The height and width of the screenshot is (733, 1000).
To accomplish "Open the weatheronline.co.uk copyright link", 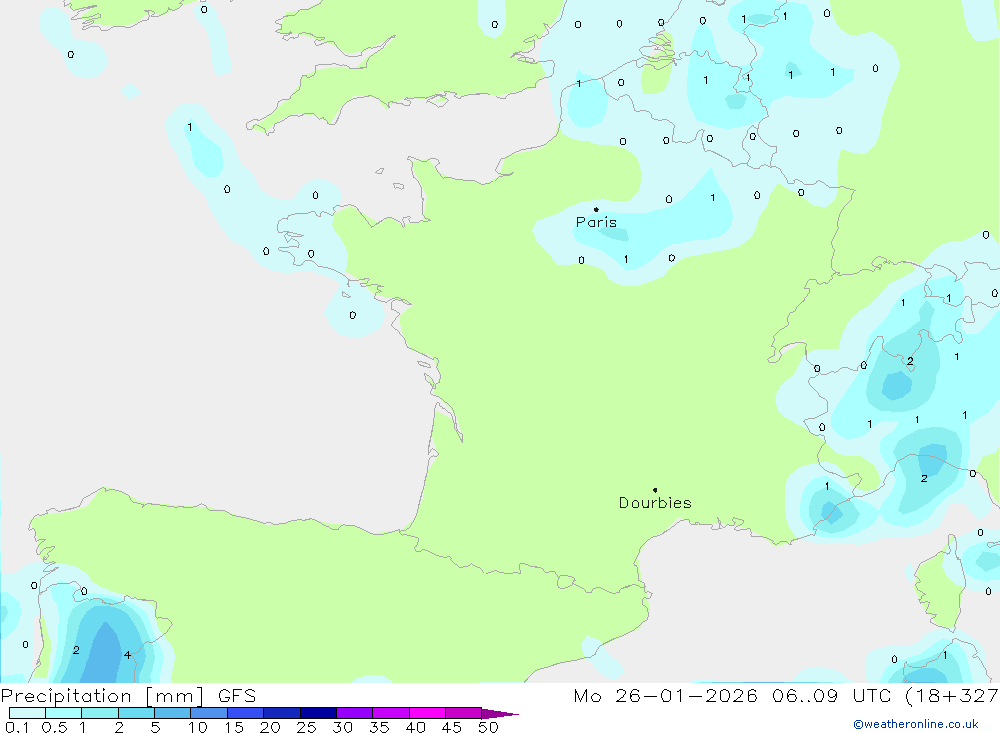I will pos(916,724).
